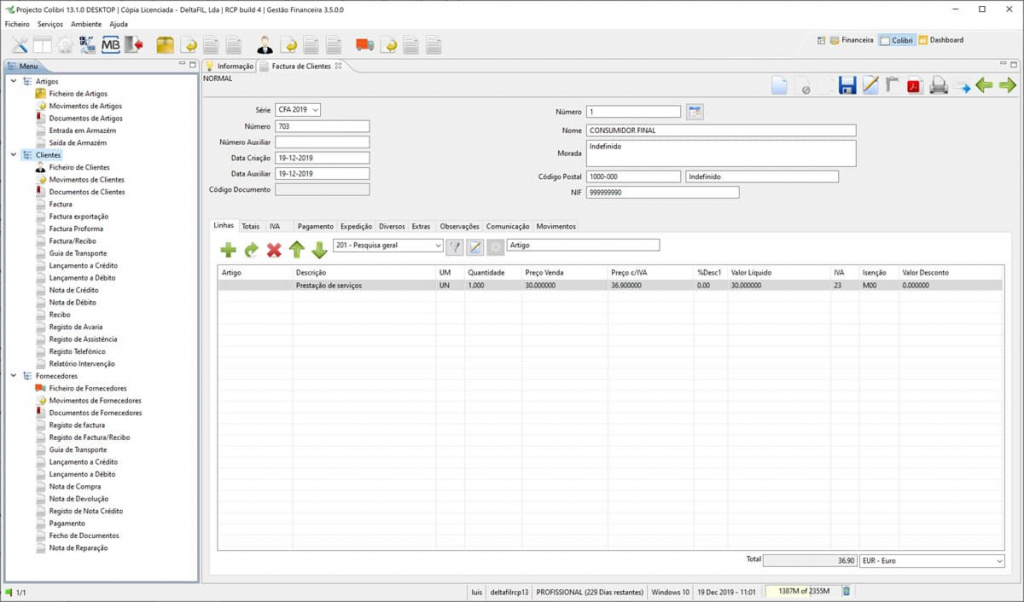Screen dimensions: 1024x602
Task: Go to previous record with left arrow
Action: (x=984, y=86)
